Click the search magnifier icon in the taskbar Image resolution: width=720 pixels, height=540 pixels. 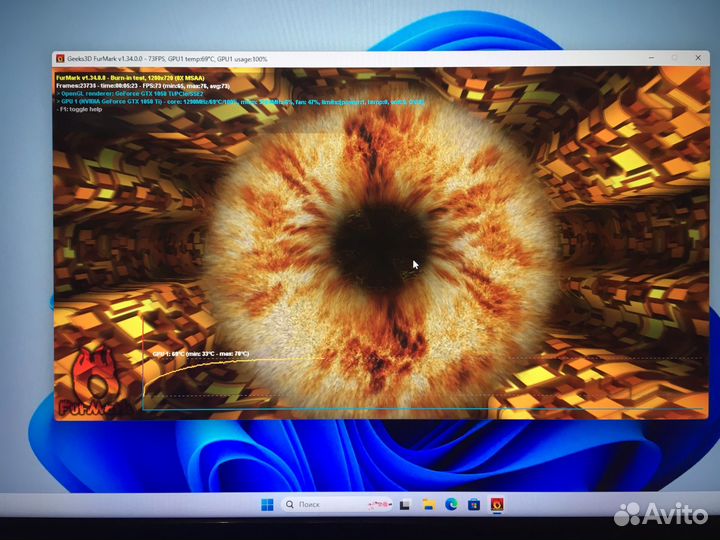tap(290, 505)
